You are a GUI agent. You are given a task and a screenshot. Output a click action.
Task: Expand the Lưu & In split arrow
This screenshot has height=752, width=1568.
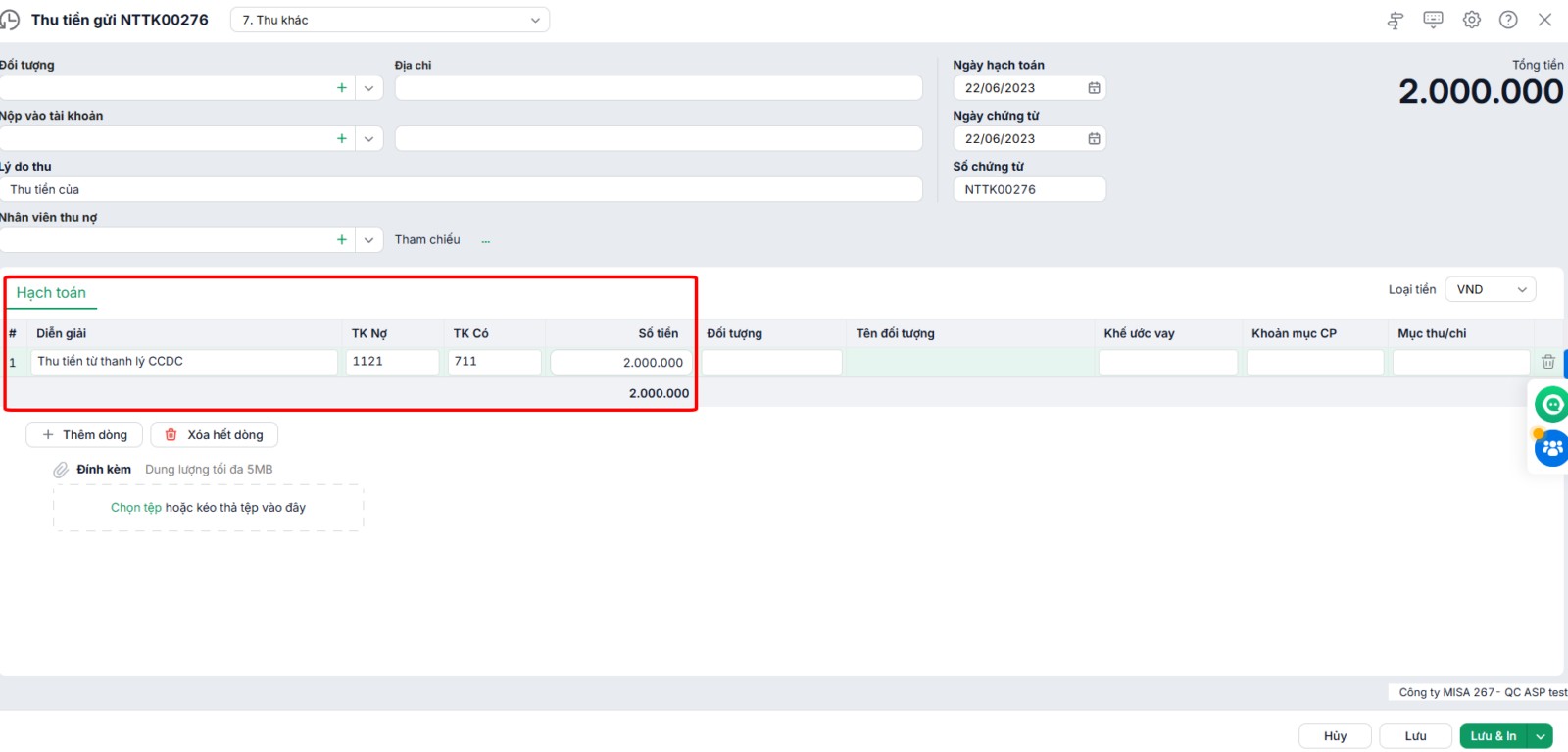(x=1541, y=736)
